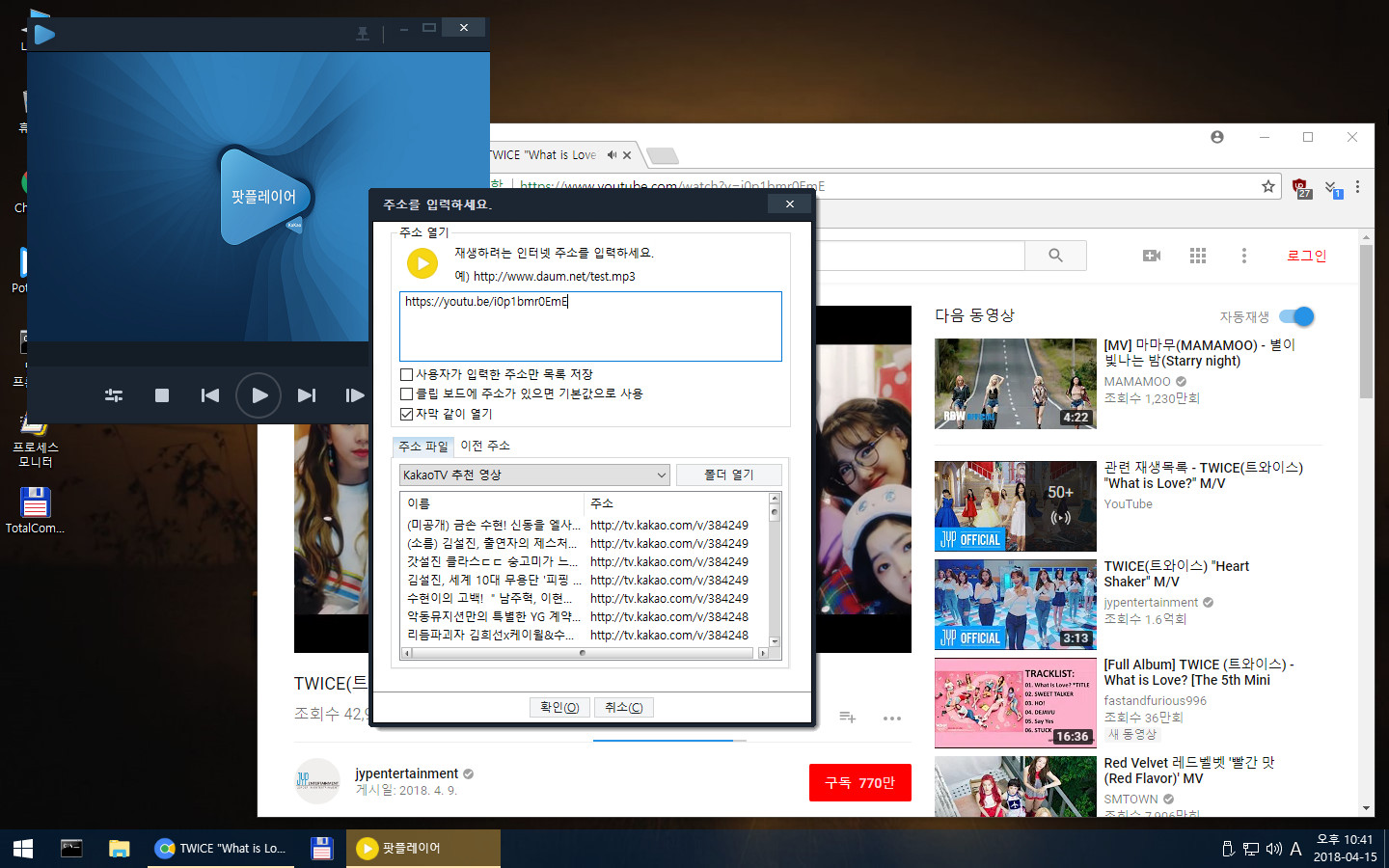The width and height of the screenshot is (1389, 868).
Task: Skip to previous track in PotPlayer
Action: coord(210,395)
